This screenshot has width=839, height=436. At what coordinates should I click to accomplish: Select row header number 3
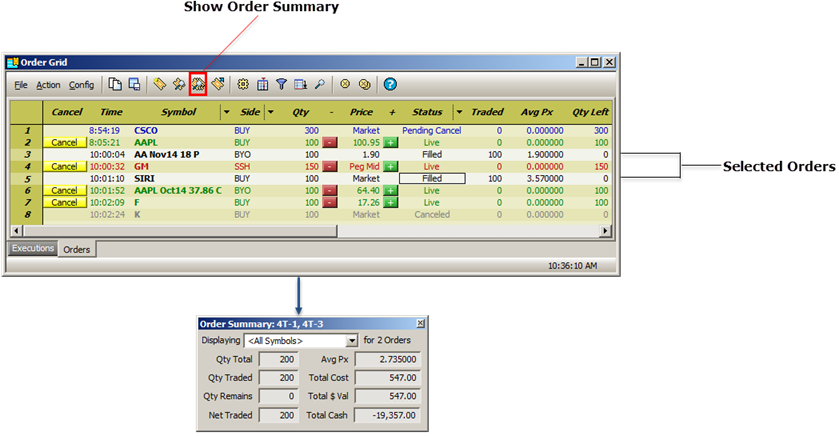pyautogui.click(x=27, y=155)
